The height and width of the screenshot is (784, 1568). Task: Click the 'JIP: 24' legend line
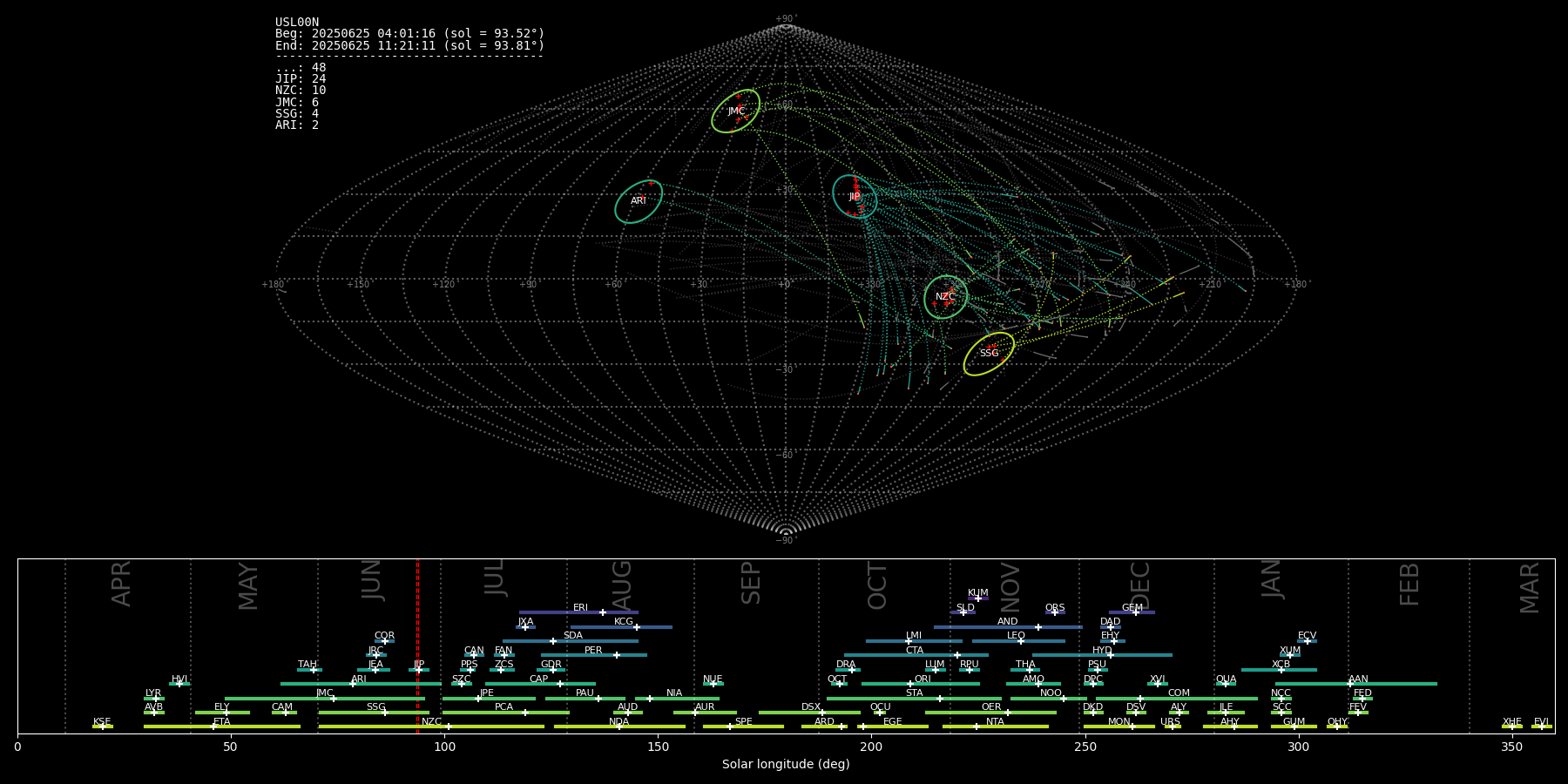tap(301, 79)
